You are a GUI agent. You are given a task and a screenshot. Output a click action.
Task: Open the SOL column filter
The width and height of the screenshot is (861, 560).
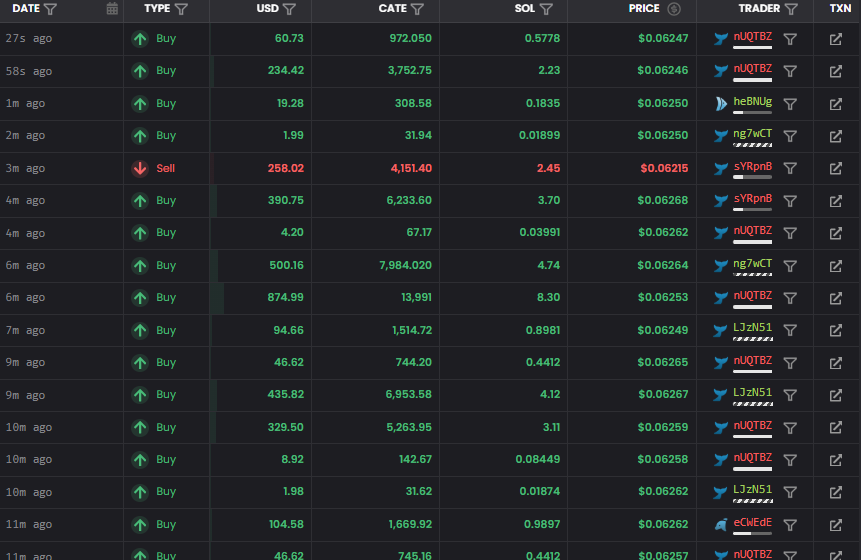pos(546,9)
